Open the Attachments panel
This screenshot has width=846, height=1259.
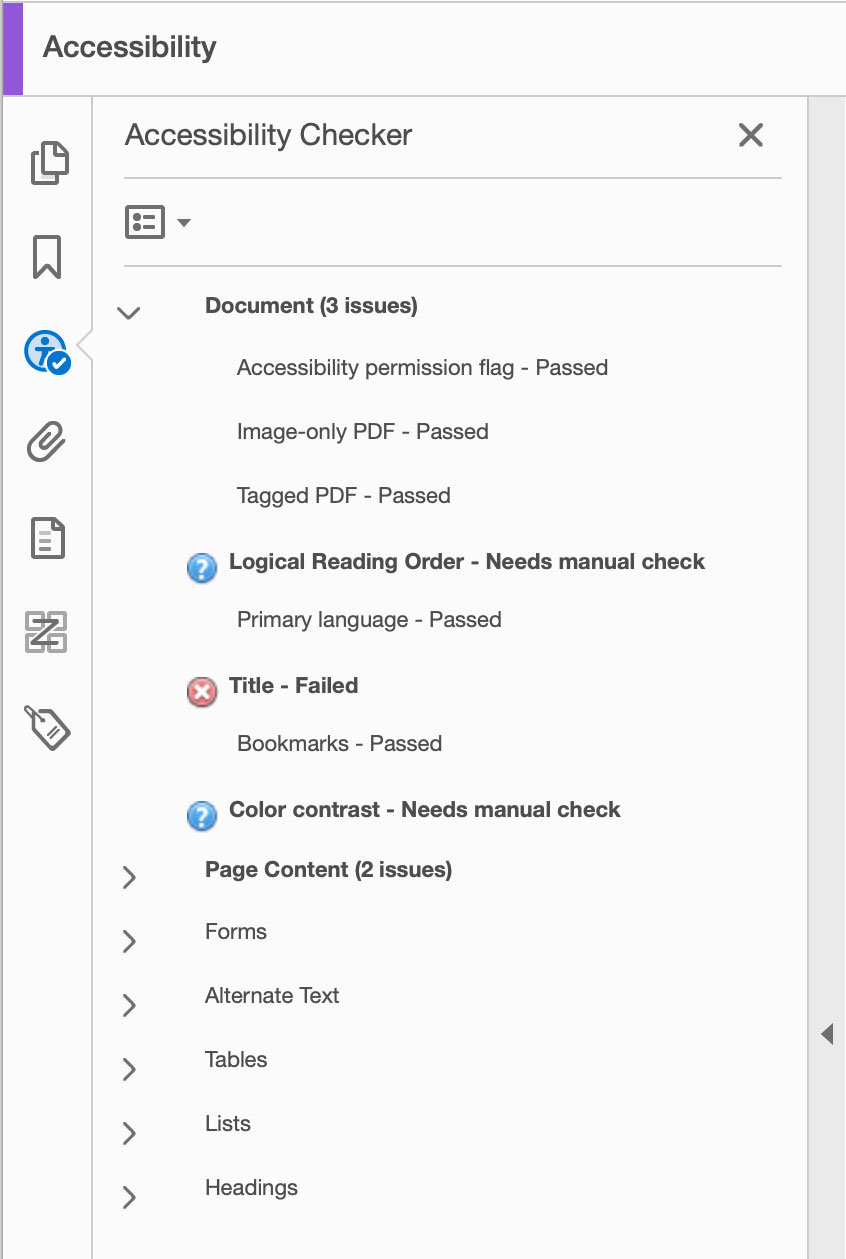[x=47, y=441]
